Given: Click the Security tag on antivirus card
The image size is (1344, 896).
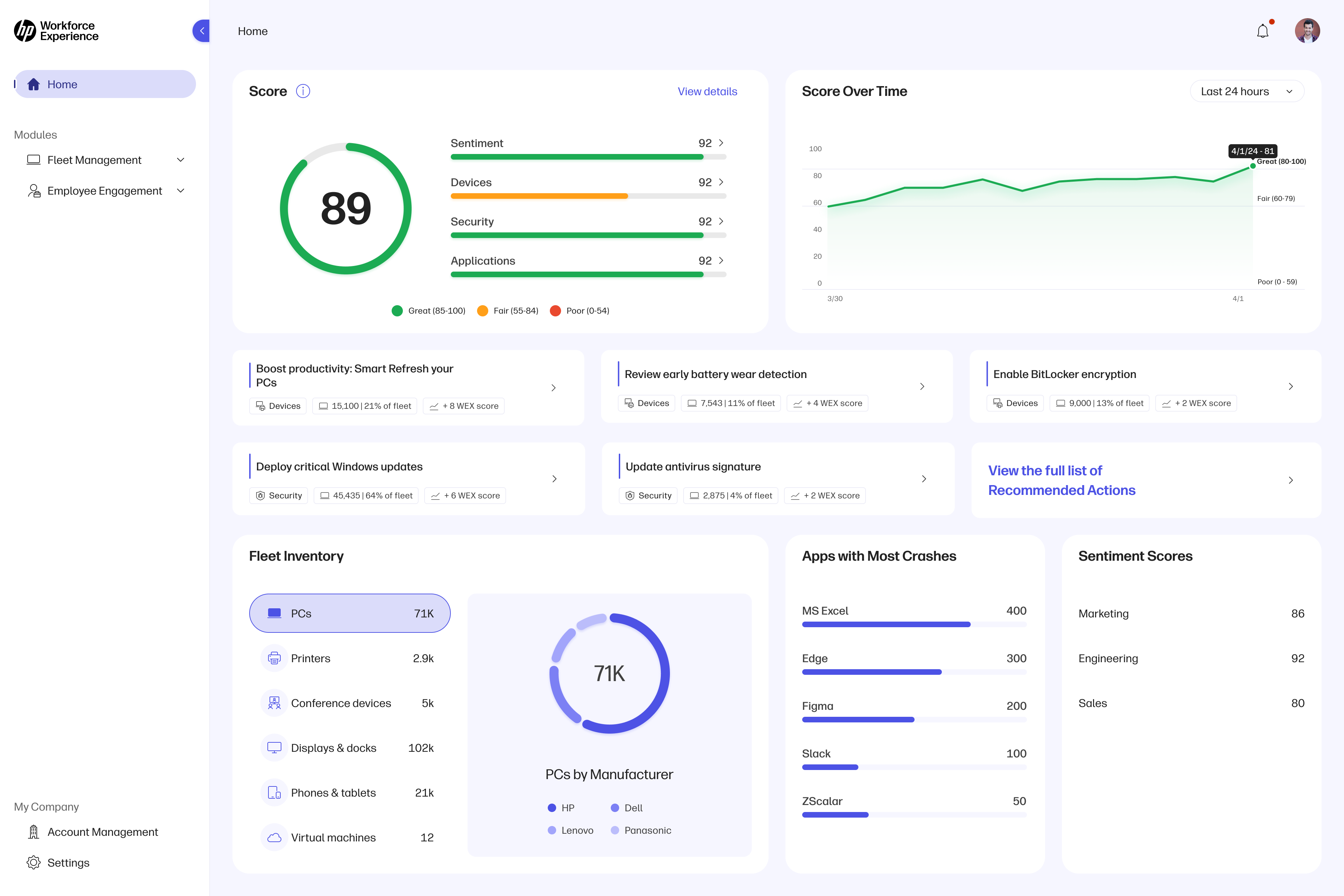Looking at the screenshot, I should pos(648,496).
